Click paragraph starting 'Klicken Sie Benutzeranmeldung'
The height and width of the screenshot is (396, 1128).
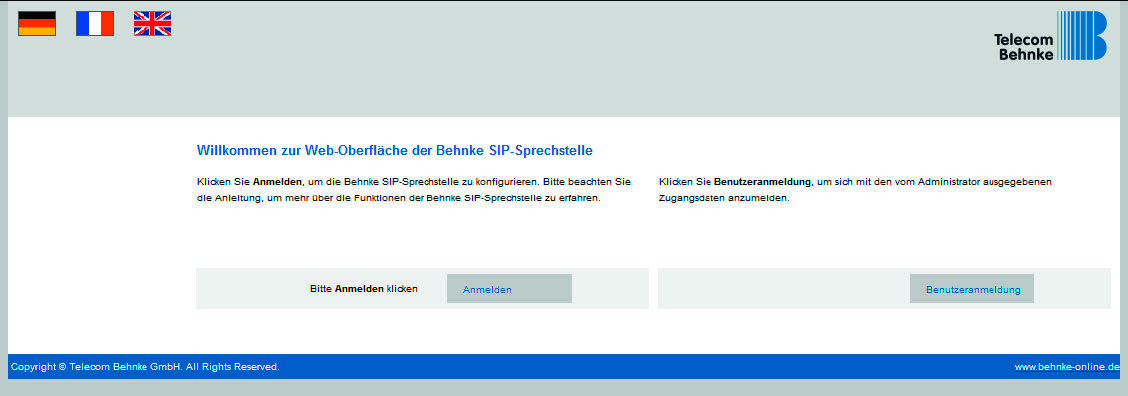click(855, 189)
